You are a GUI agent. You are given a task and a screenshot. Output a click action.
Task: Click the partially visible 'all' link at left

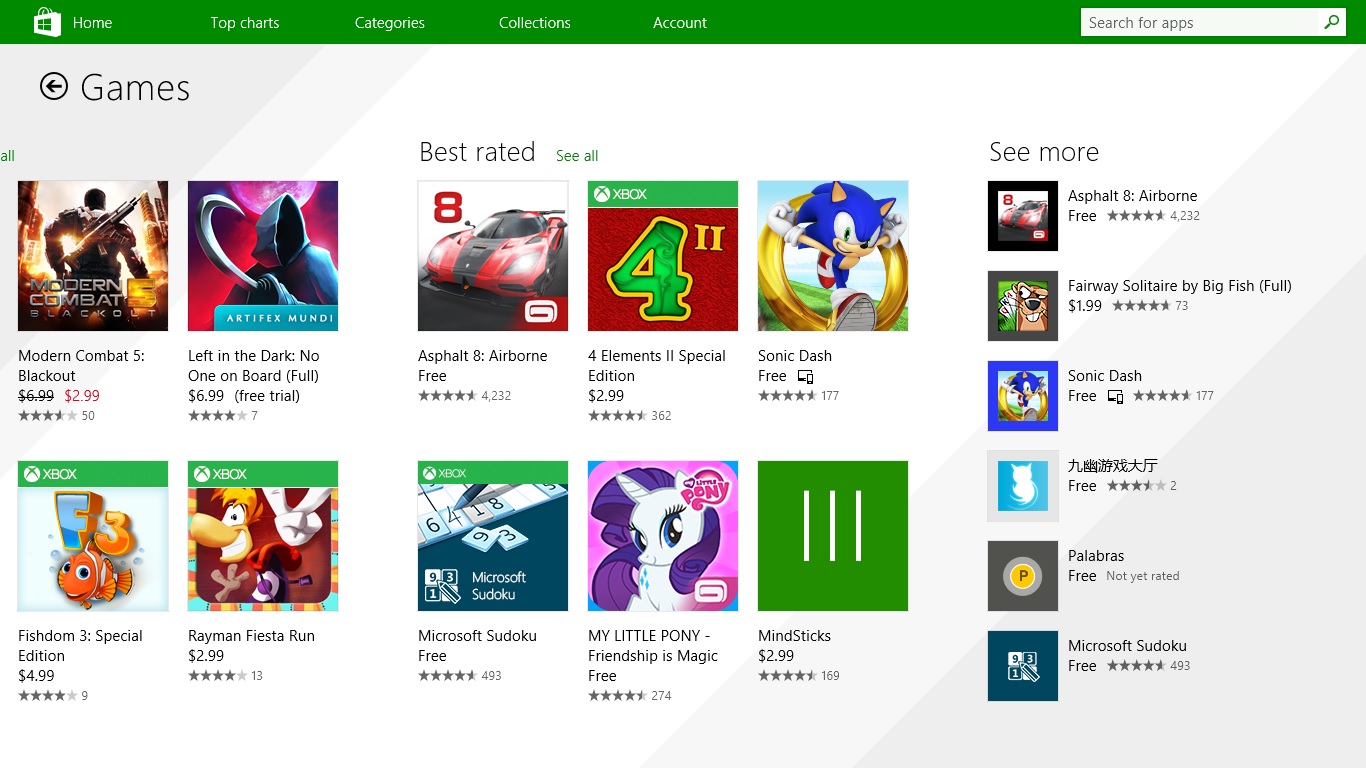pos(7,156)
